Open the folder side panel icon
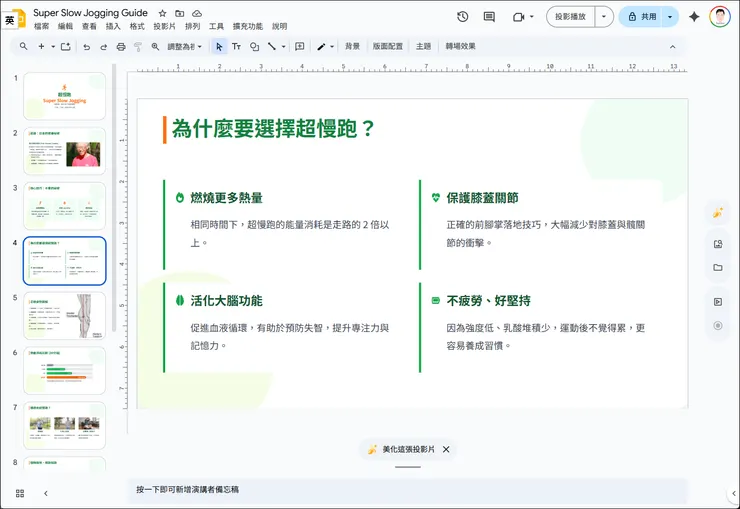Image resolution: width=740 pixels, height=509 pixels. coord(718,267)
